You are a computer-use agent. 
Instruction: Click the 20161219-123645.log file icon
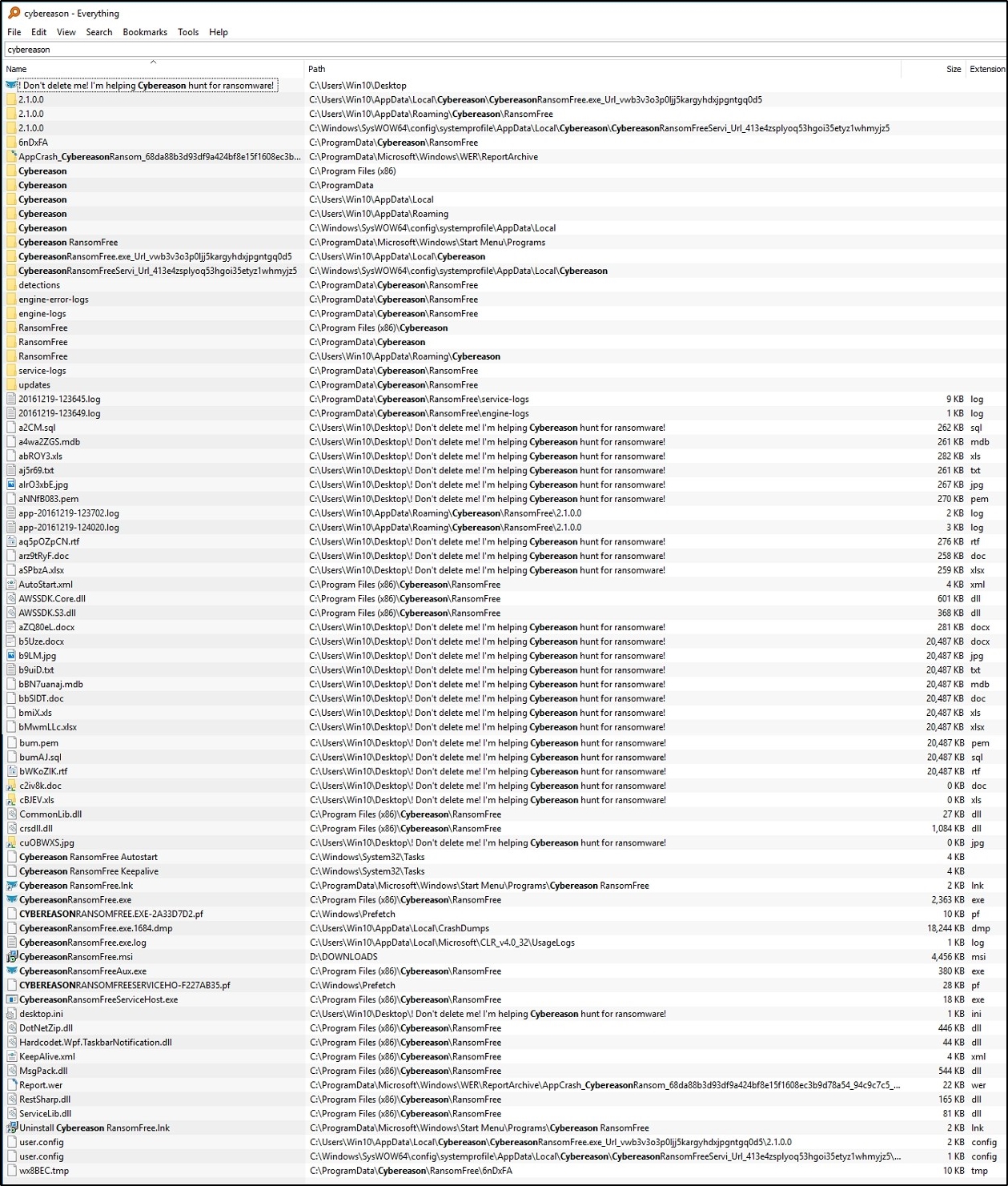click(x=11, y=399)
